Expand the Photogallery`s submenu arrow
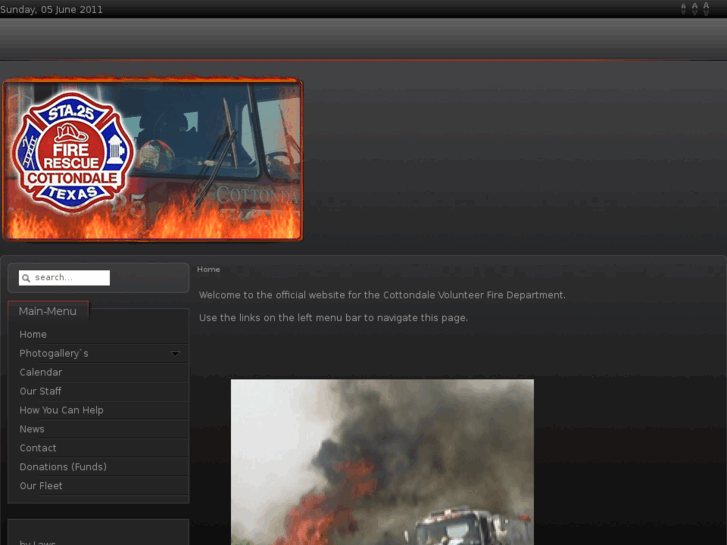The height and width of the screenshot is (545, 727). point(175,353)
